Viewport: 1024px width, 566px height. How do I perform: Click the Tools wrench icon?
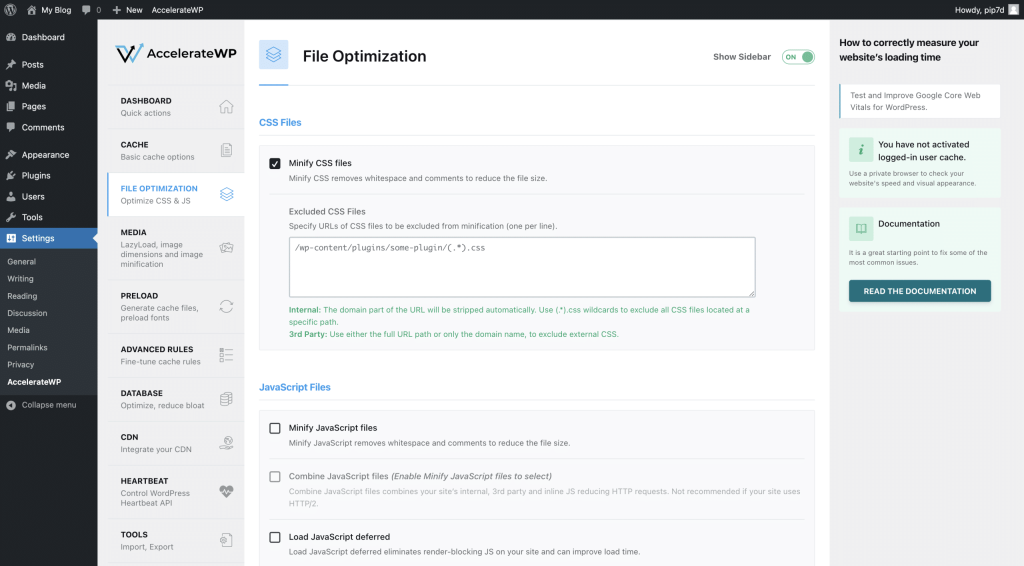(x=11, y=217)
